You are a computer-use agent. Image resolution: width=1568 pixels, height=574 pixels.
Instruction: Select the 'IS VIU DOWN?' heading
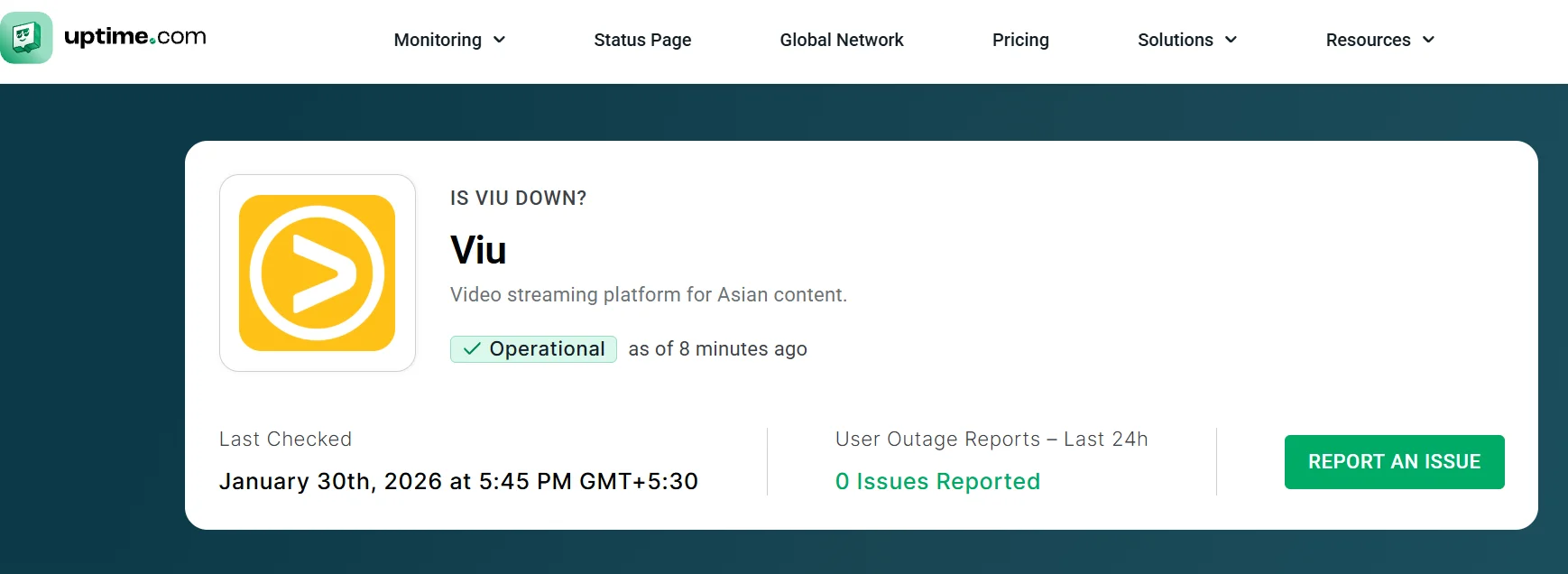[518, 198]
